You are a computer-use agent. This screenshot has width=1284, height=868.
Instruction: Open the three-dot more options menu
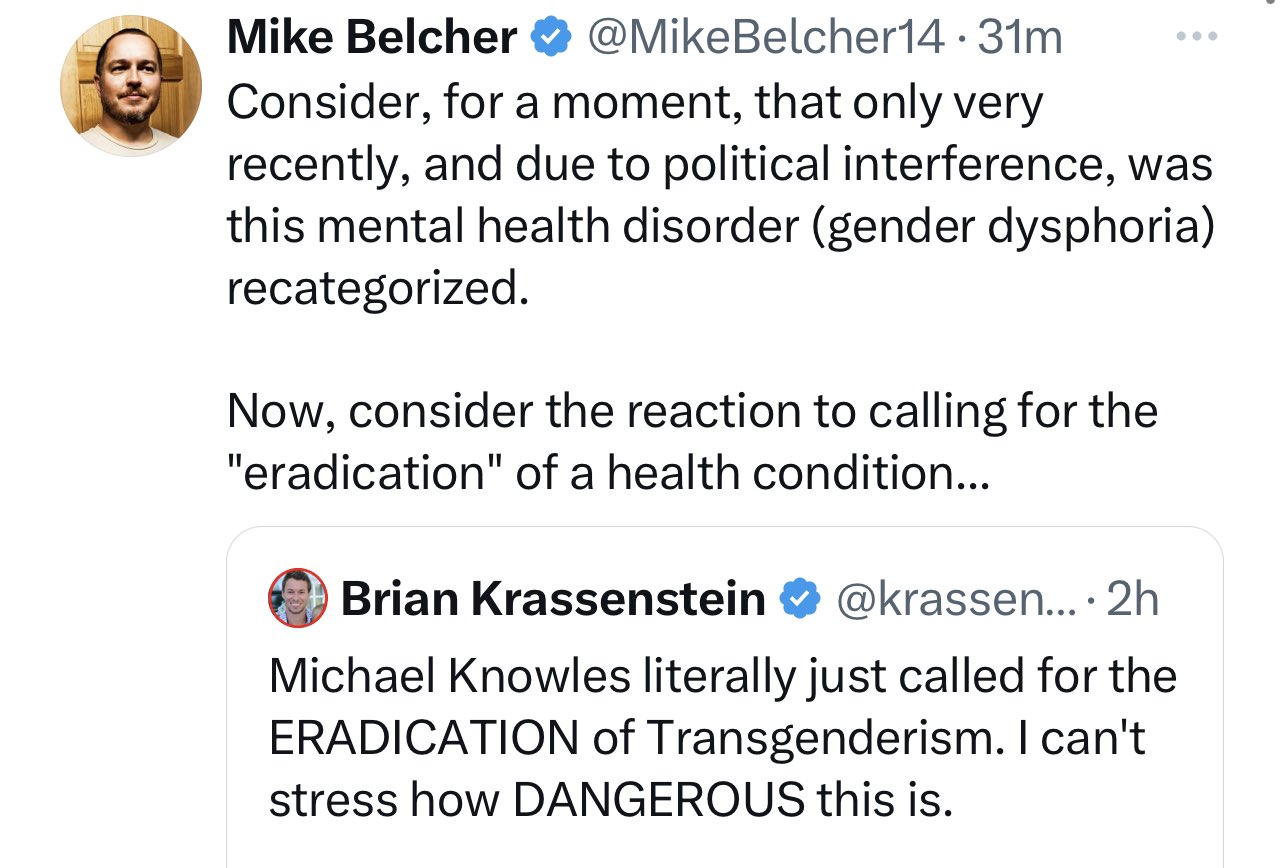(1196, 38)
